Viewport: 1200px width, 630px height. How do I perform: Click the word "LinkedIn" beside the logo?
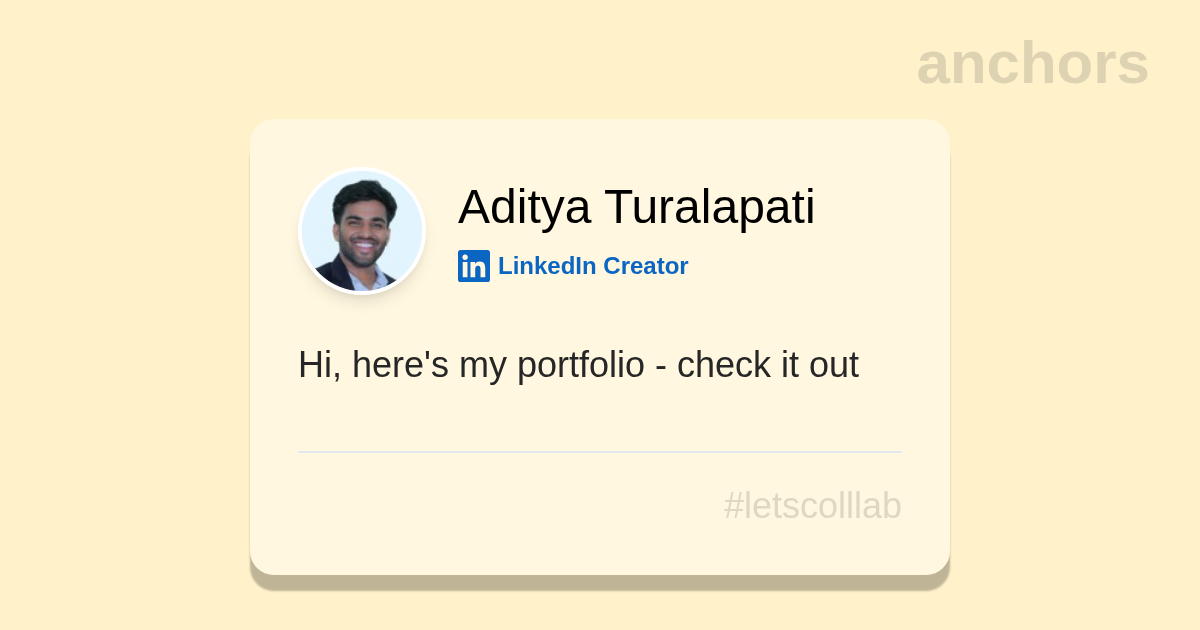pyautogui.click(x=547, y=266)
